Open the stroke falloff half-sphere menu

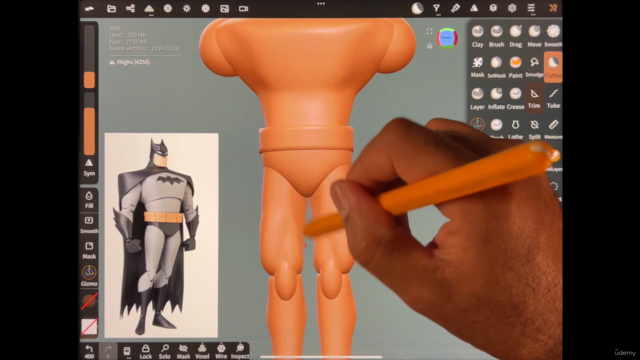(x=417, y=8)
